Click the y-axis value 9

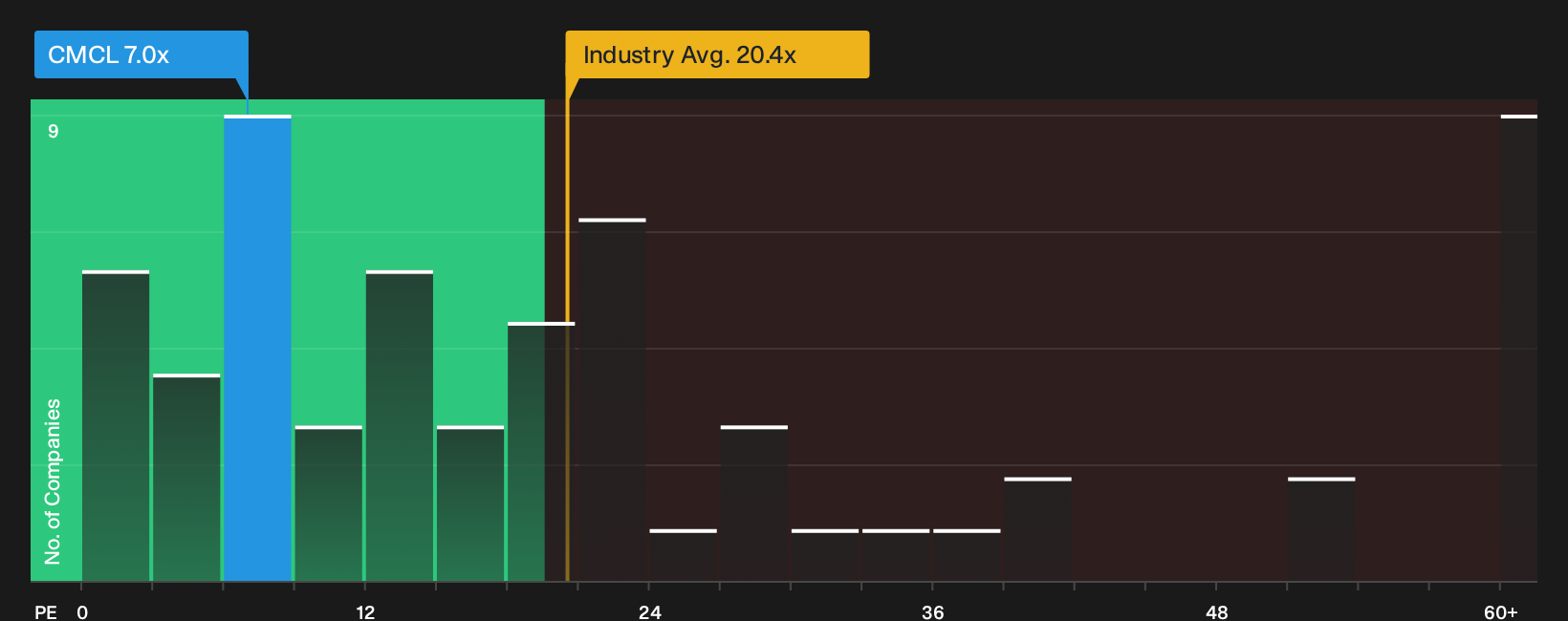point(54,131)
